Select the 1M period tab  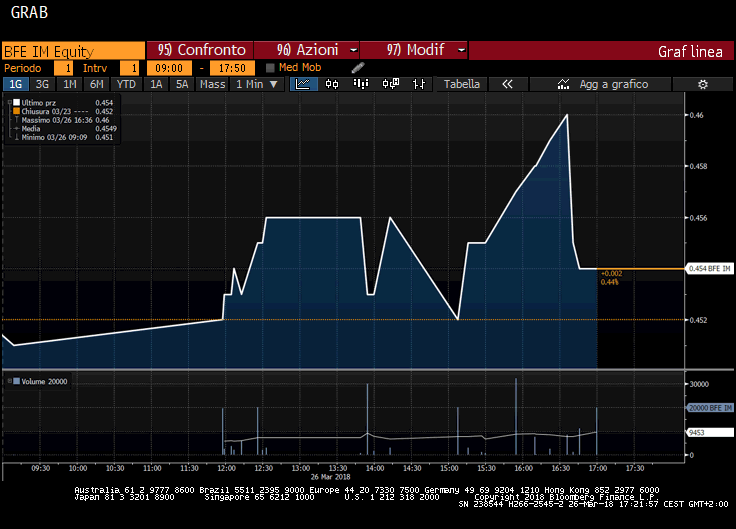(69, 85)
